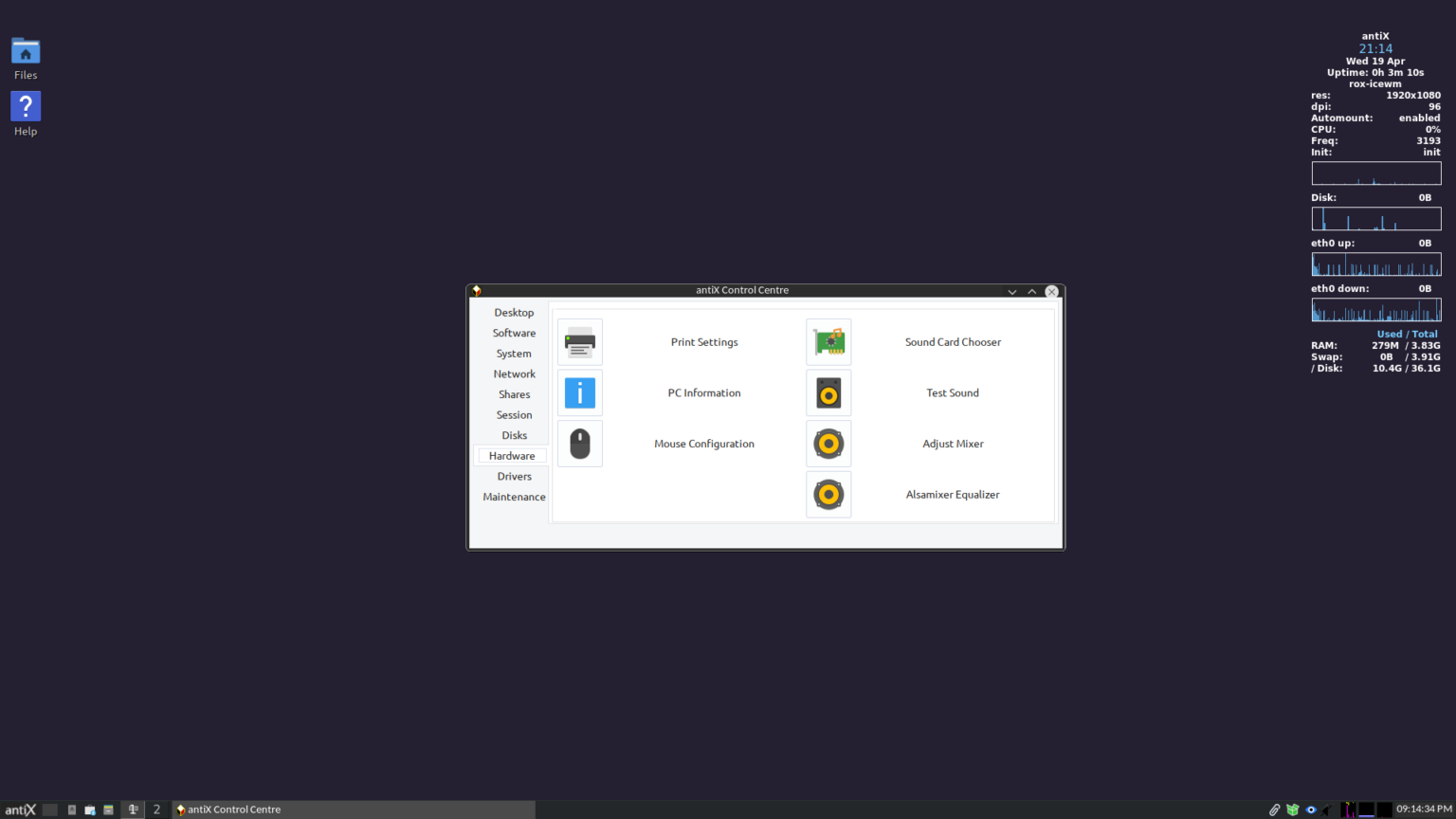Click the blue PC Information icon
1456x819 pixels.
[x=579, y=392]
